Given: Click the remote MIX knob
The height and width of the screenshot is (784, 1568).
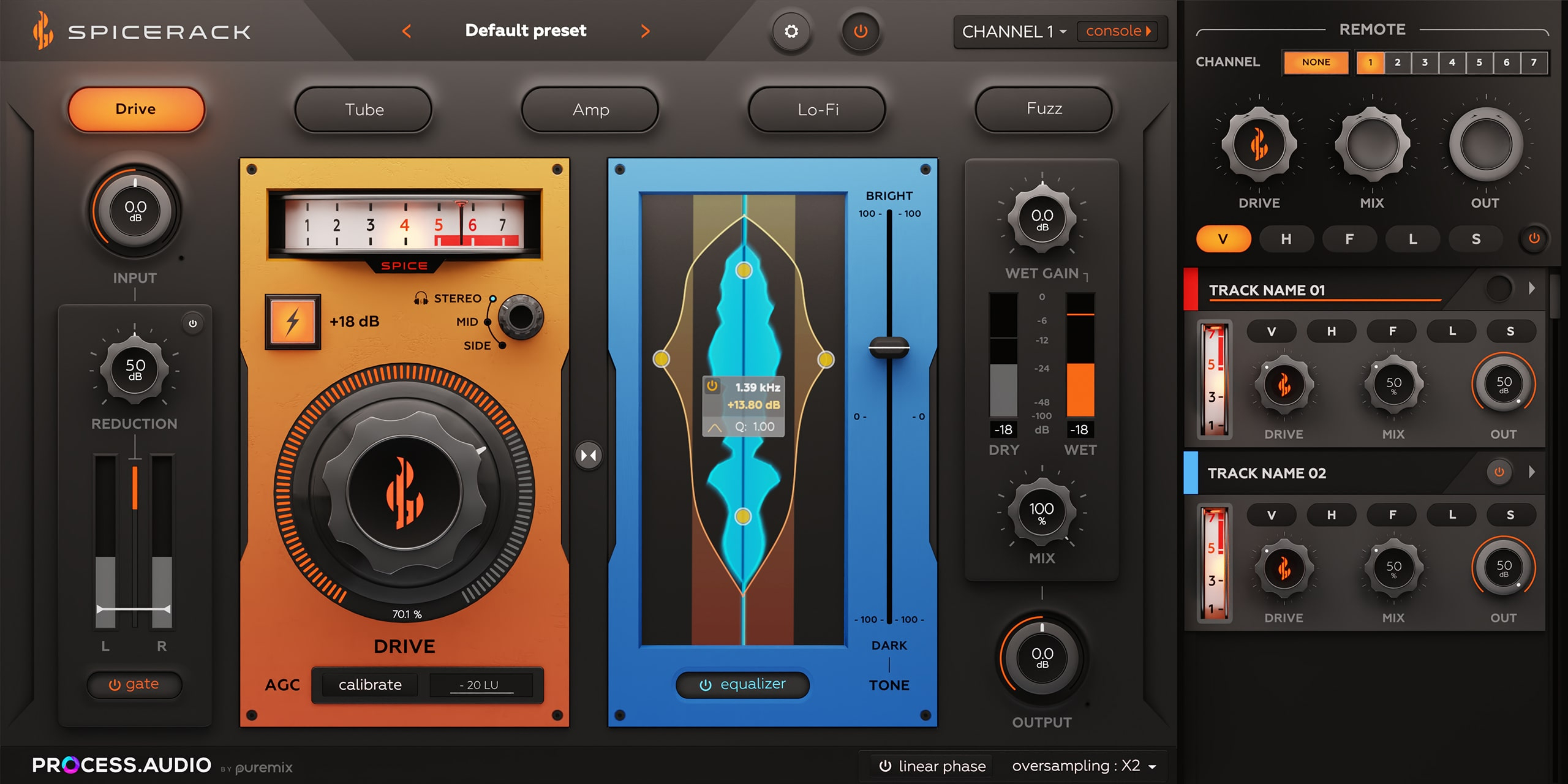Looking at the screenshot, I should [x=1372, y=145].
